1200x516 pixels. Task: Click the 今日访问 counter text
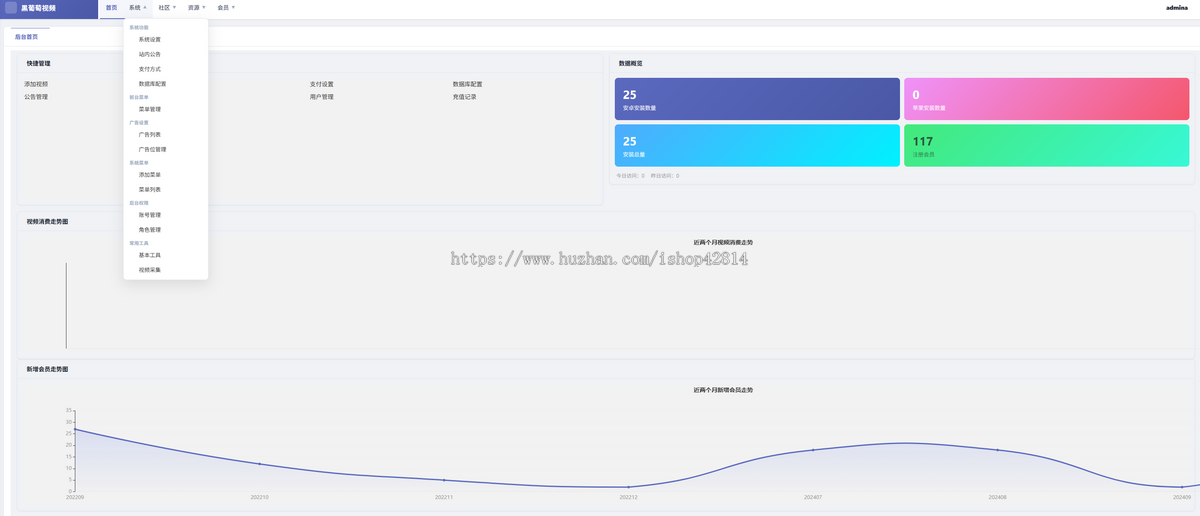(630, 176)
